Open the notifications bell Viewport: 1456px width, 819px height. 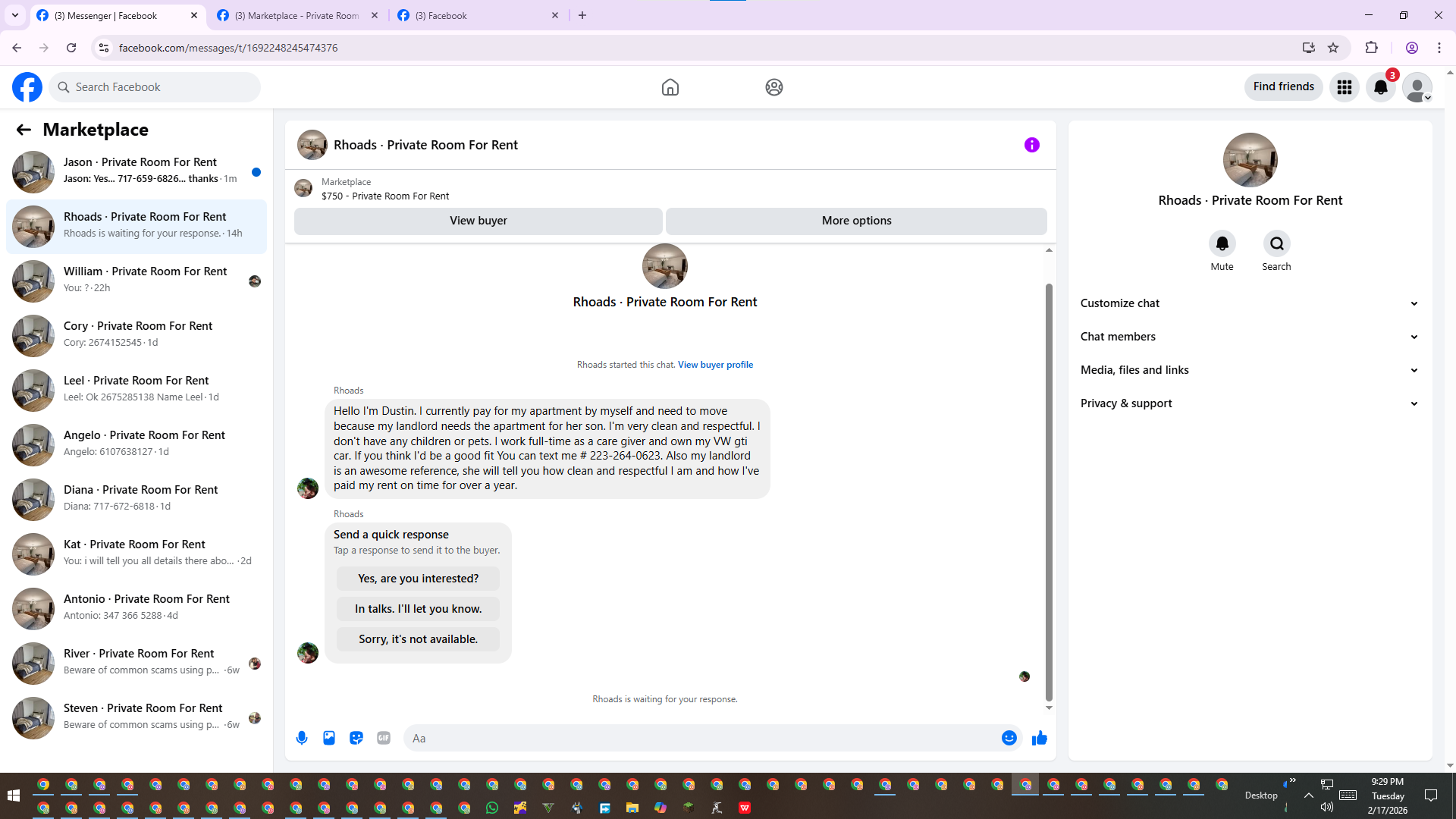pyautogui.click(x=1381, y=87)
